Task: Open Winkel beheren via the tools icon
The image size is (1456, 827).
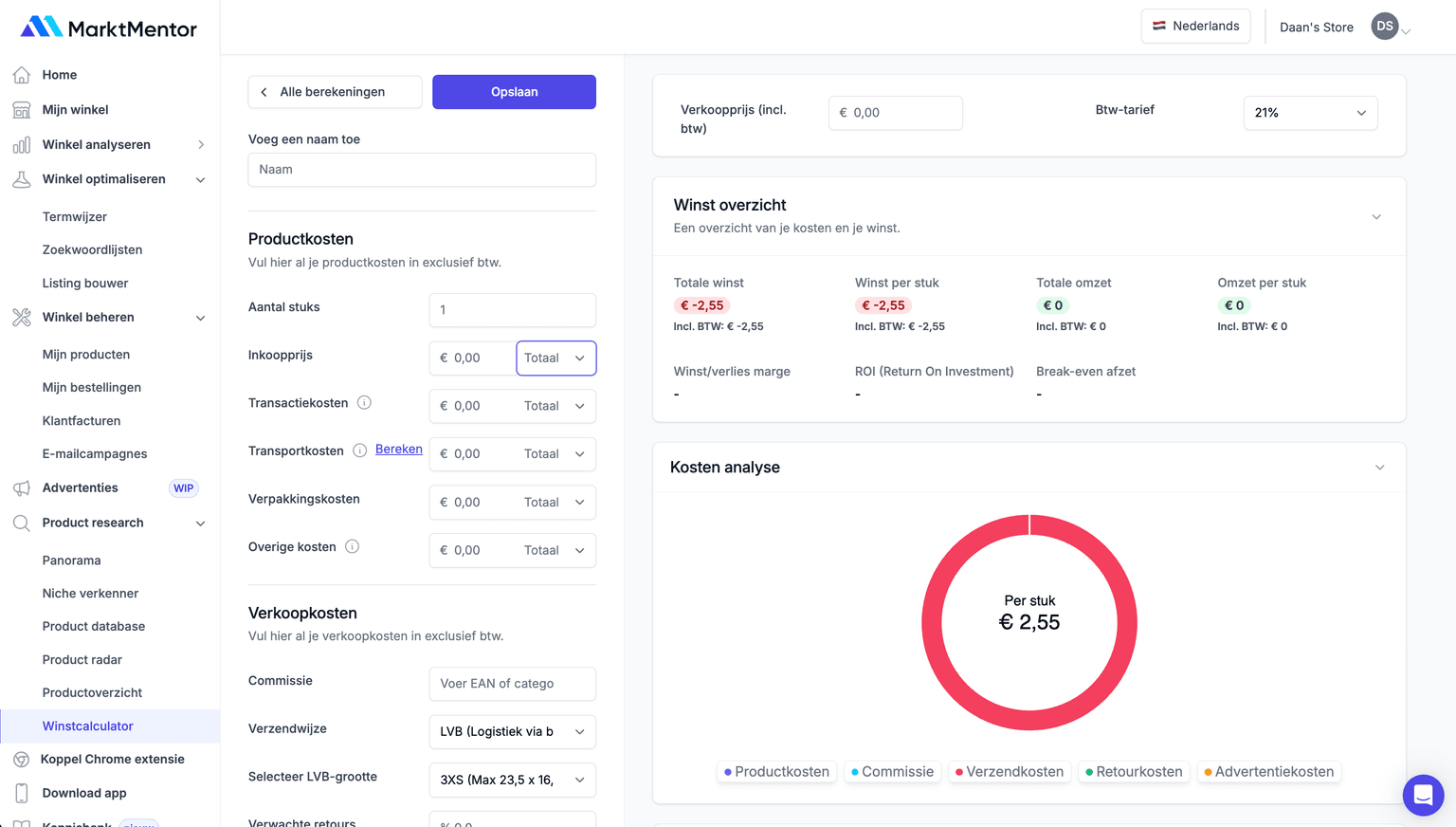Action: point(22,318)
